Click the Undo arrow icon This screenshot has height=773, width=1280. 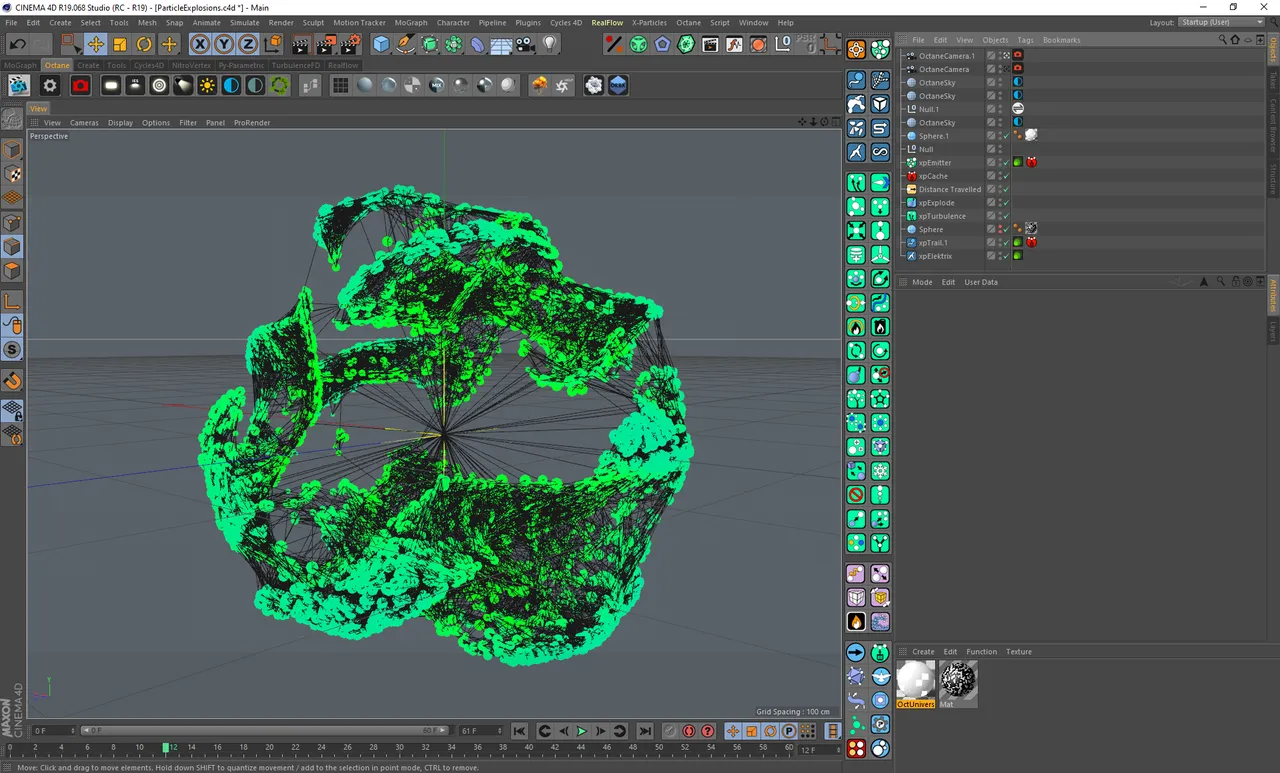(18, 44)
